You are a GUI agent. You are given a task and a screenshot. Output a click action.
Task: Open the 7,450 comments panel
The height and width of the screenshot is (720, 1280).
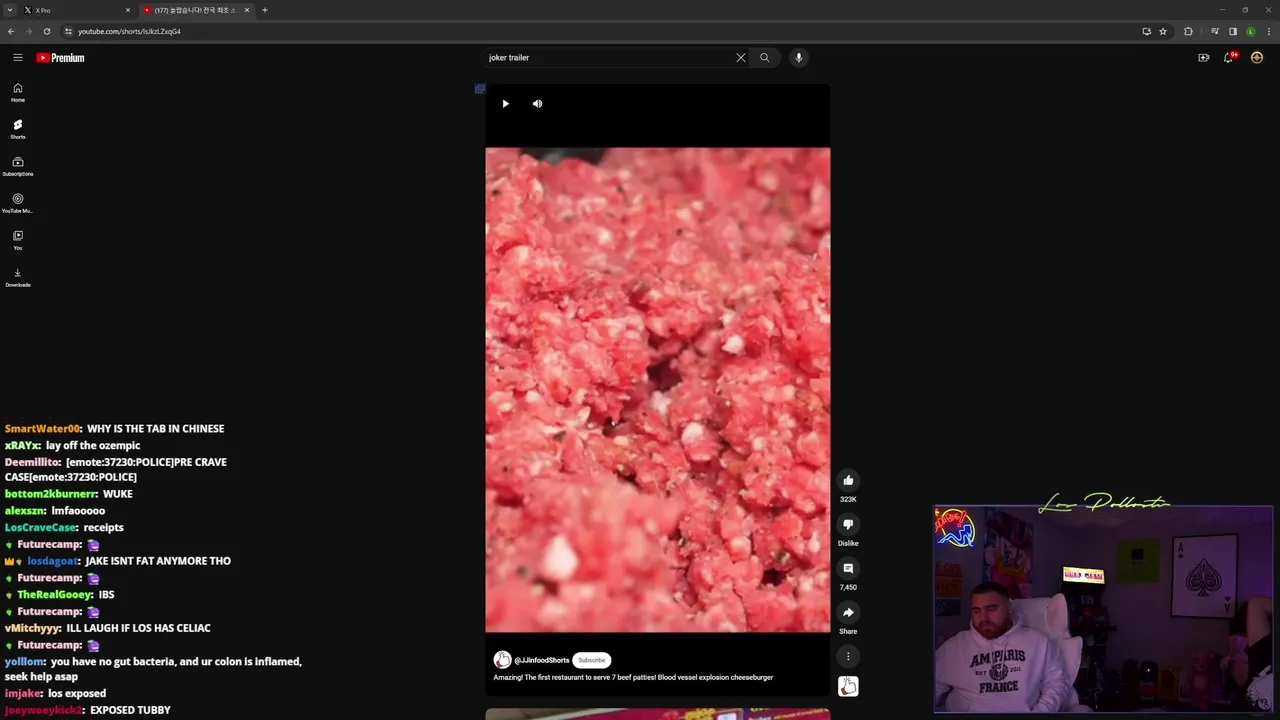[848, 569]
